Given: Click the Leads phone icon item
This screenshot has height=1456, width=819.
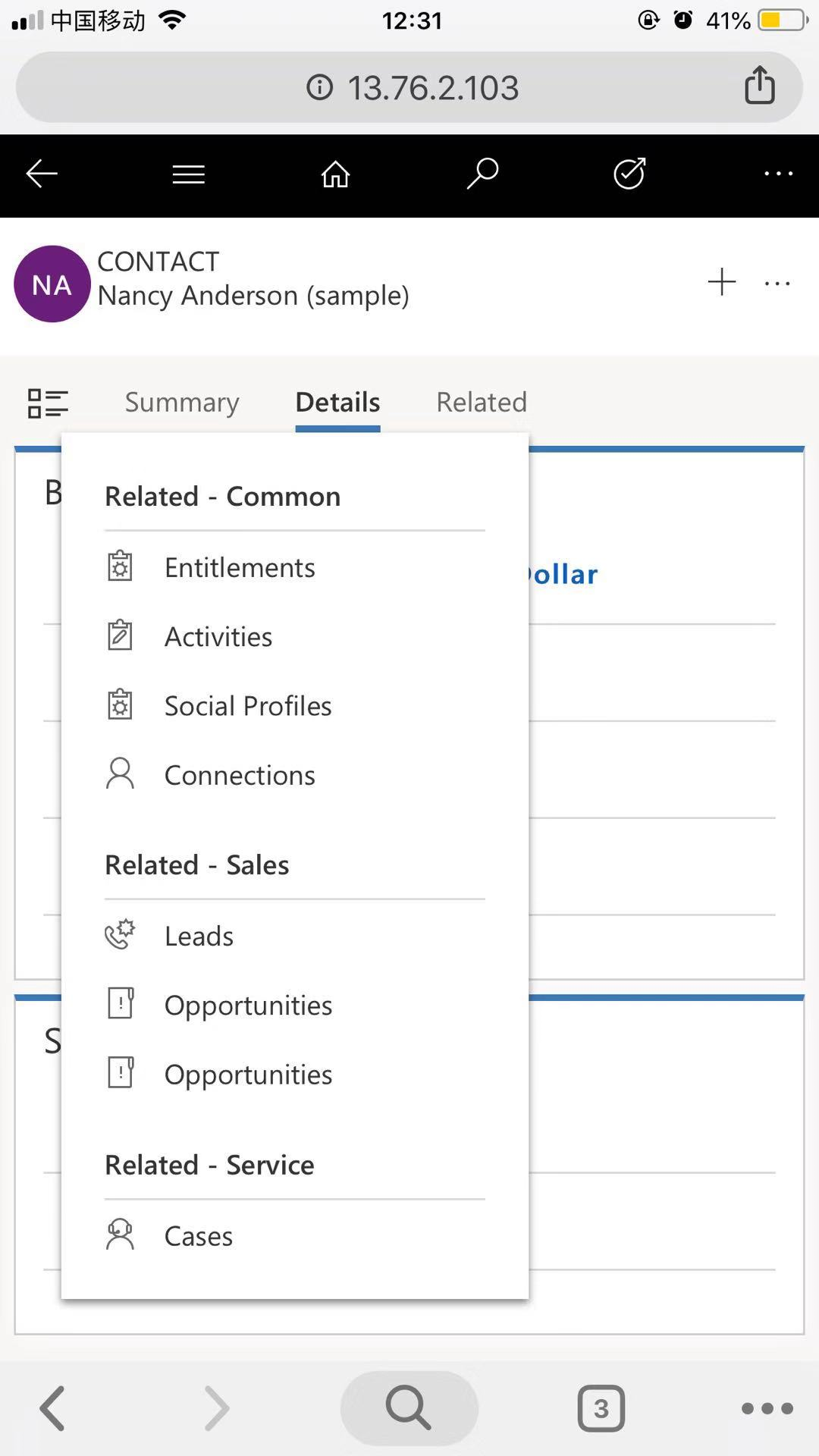Looking at the screenshot, I should [x=294, y=936].
